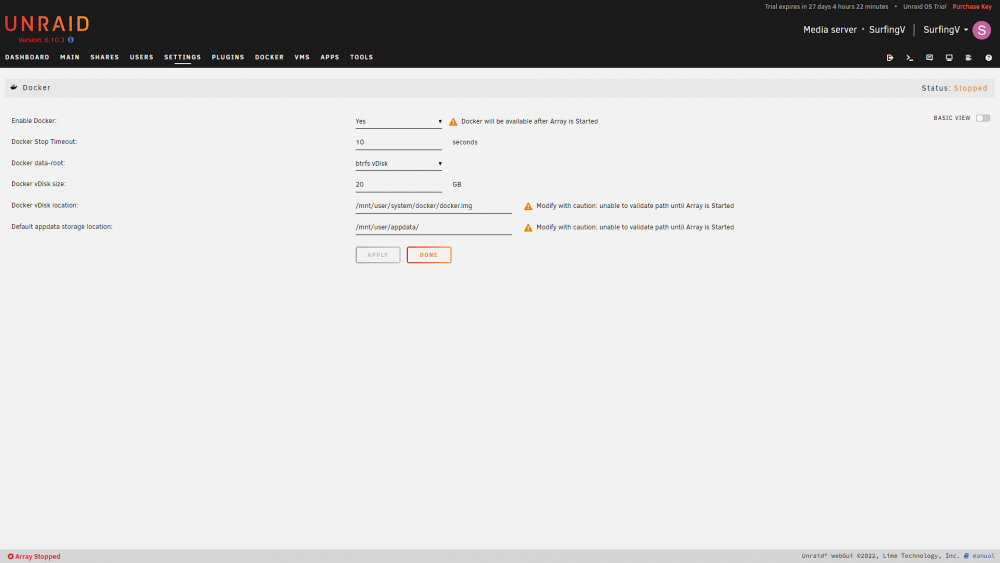This screenshot has width=1000, height=563.
Task: Click the system info monitor icon
Action: click(x=949, y=58)
